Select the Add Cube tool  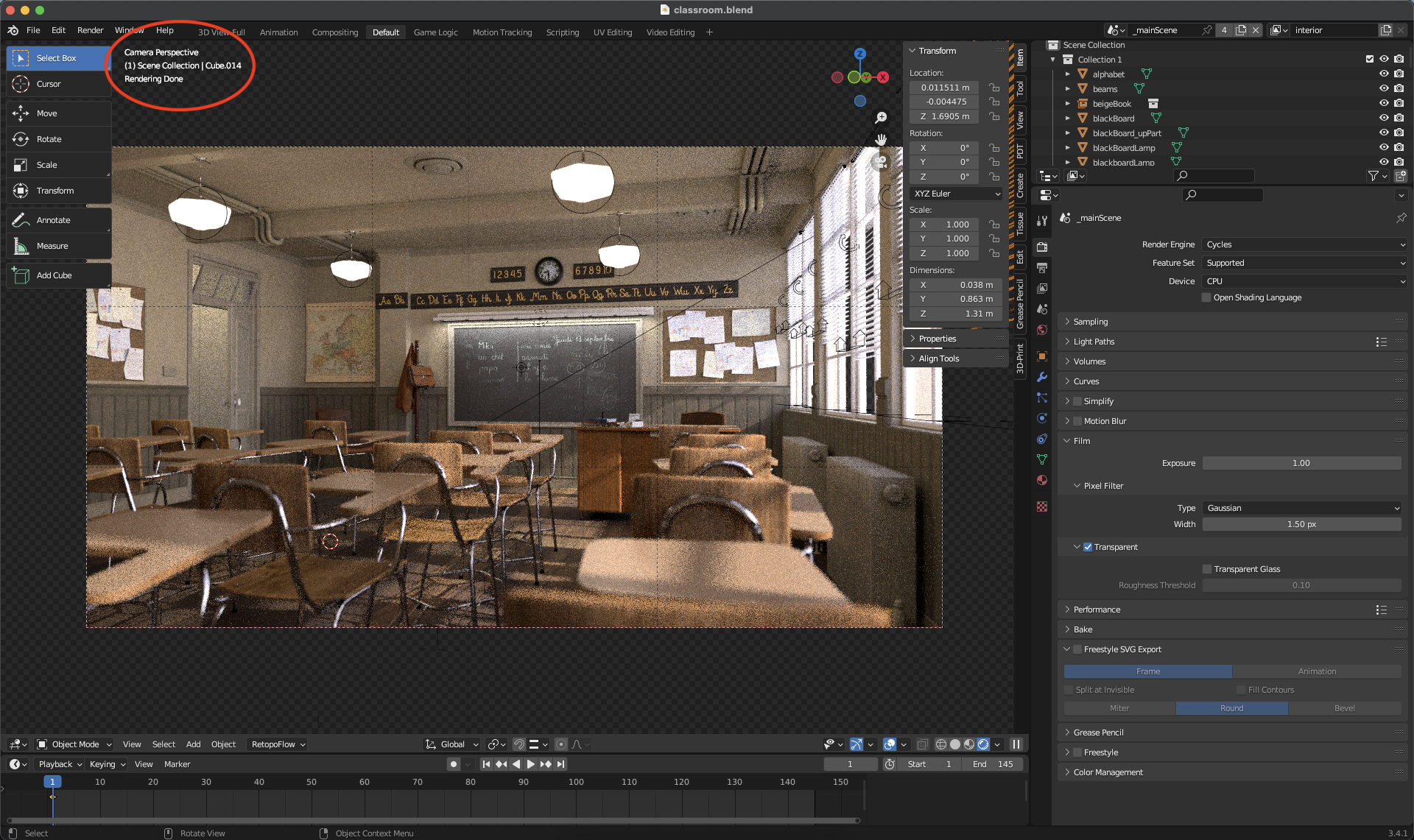pyautogui.click(x=59, y=275)
